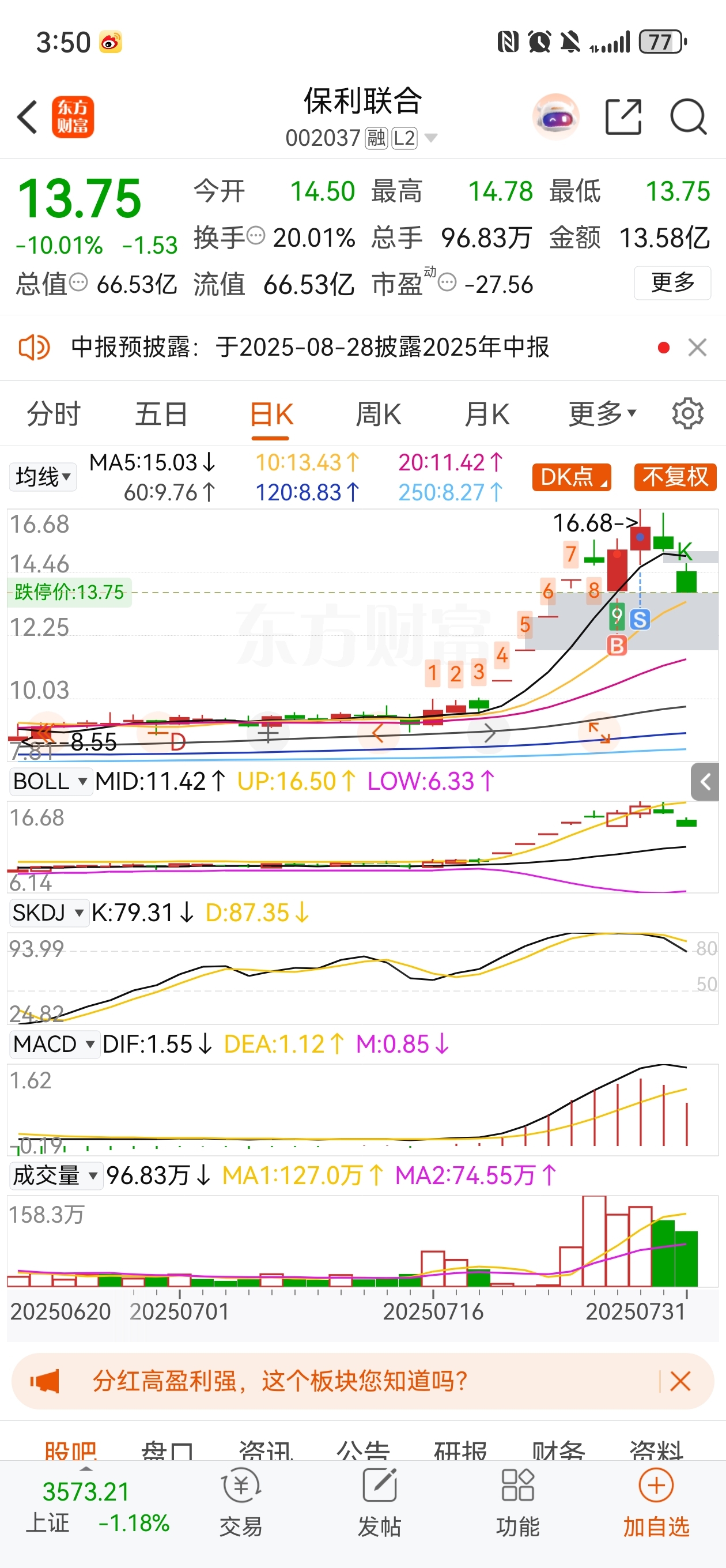Open the AI robot assistant
Screen dimensions: 726x1568
[555, 117]
